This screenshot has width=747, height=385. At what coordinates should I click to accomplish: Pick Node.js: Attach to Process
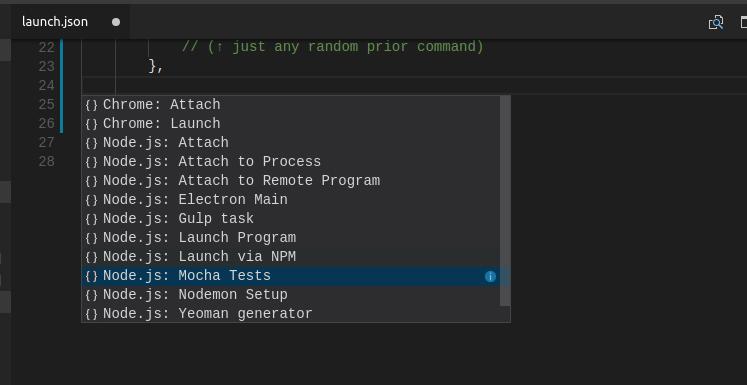[x=291, y=162]
